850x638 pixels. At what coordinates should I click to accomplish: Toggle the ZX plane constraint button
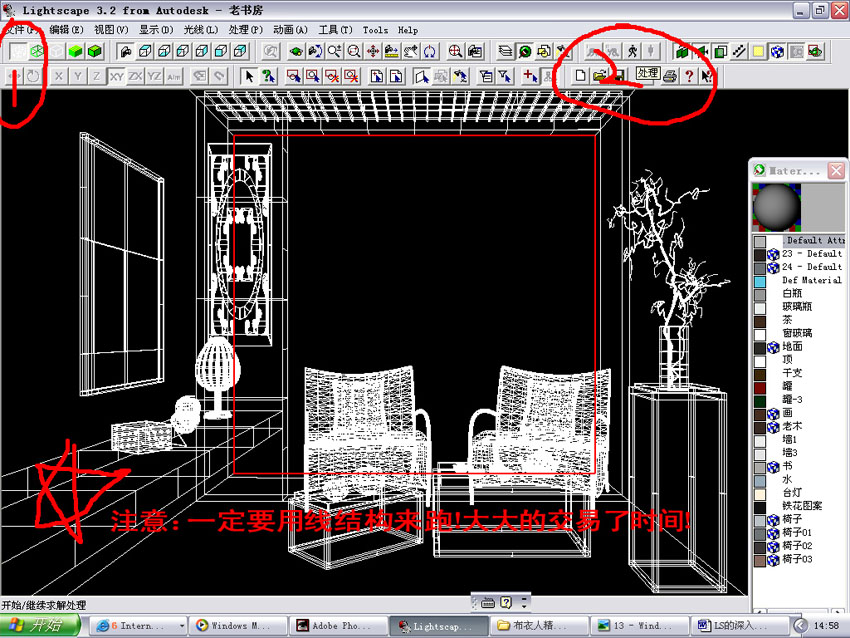click(x=136, y=76)
